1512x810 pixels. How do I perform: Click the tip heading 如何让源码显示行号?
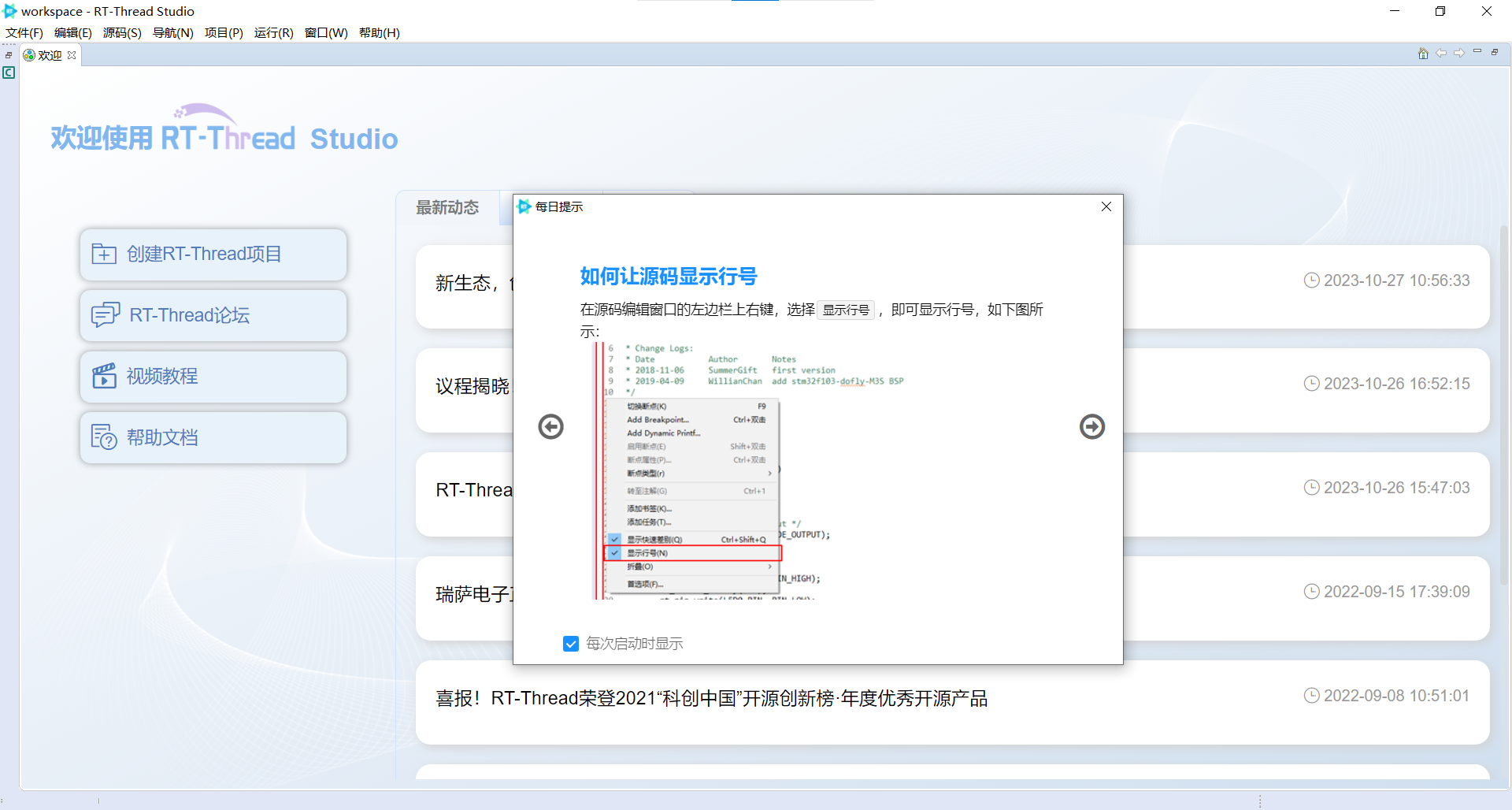coord(669,277)
